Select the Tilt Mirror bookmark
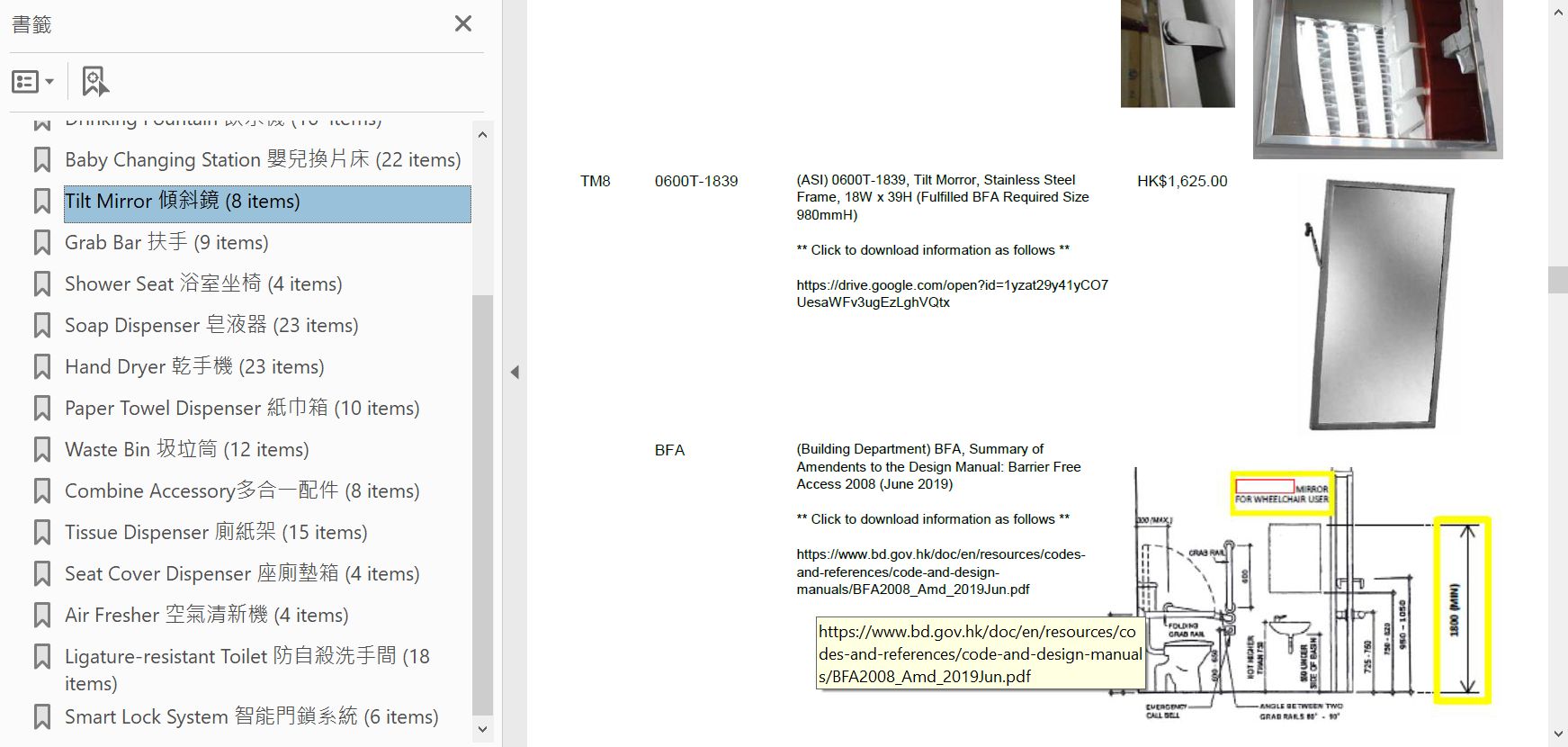The image size is (1568, 747). coord(267,202)
